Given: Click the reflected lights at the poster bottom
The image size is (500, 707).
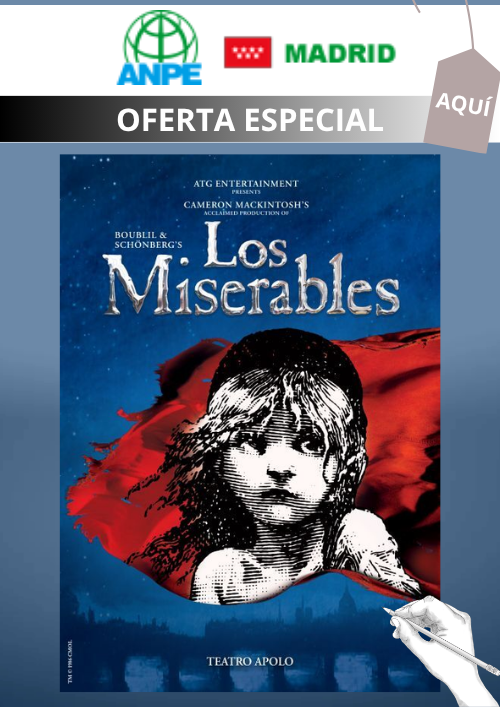Looking at the screenshot, I should point(250,674).
